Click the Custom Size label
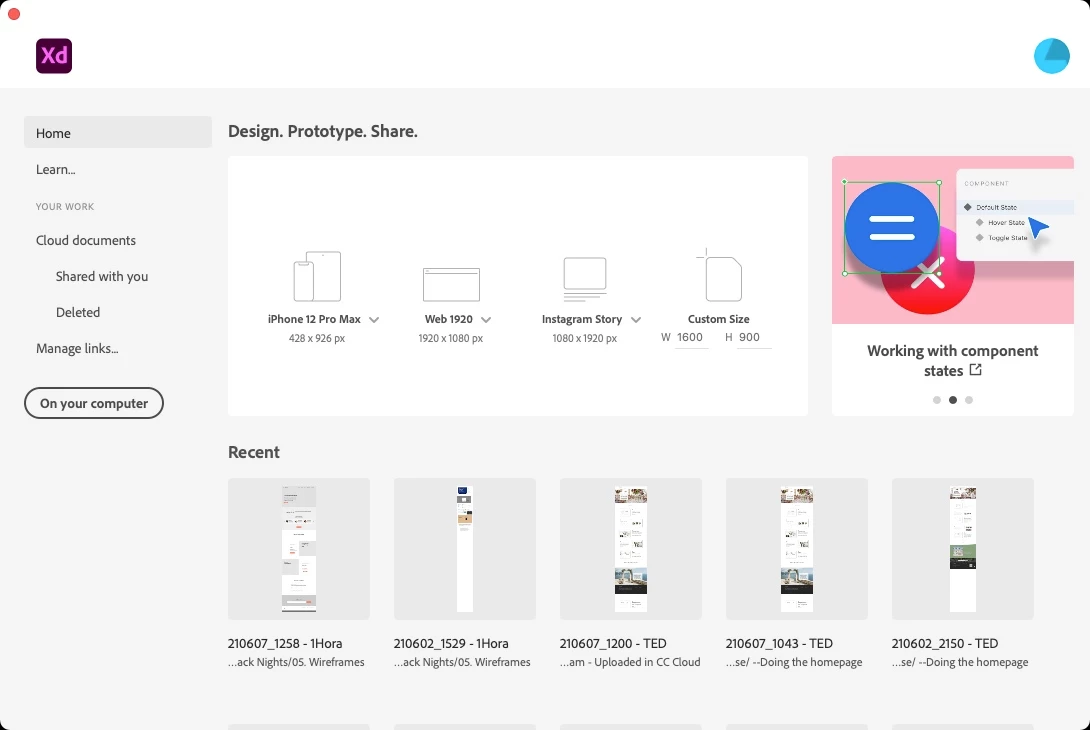Screen dimensions: 1090x730 click(719, 319)
